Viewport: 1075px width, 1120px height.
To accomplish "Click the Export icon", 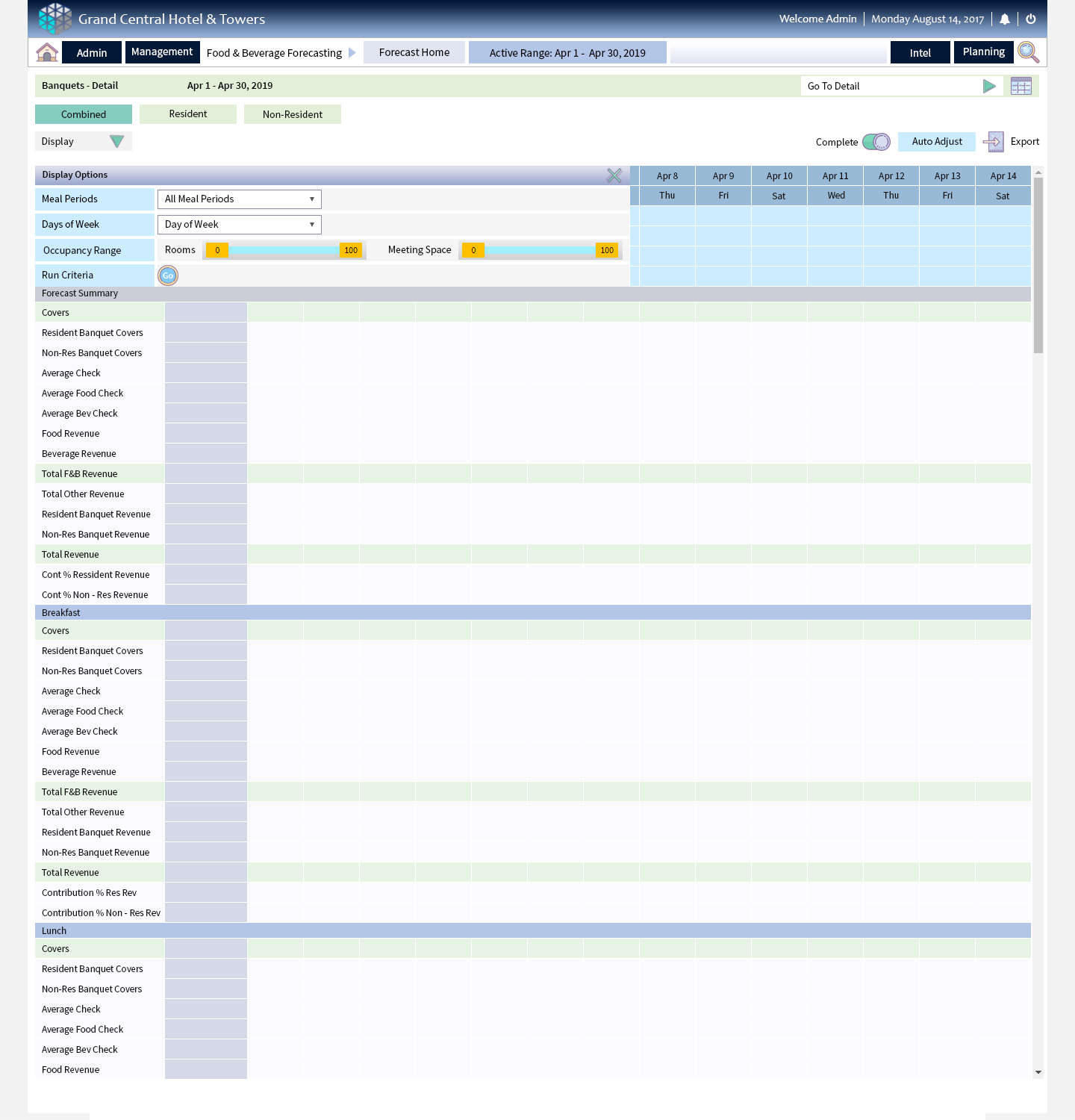I will coord(994,142).
